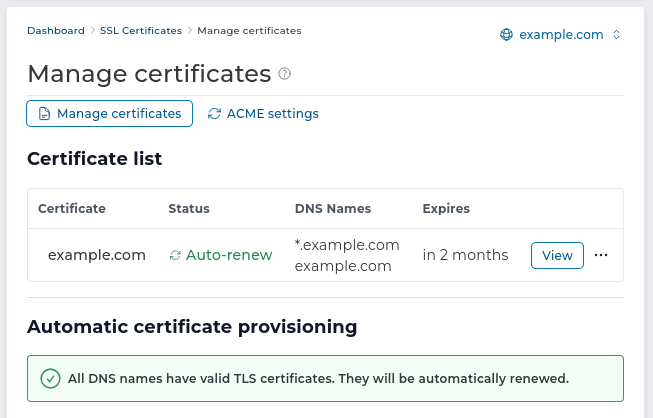
Task: Expand the example.com domain selector arrows
Action: (616, 35)
